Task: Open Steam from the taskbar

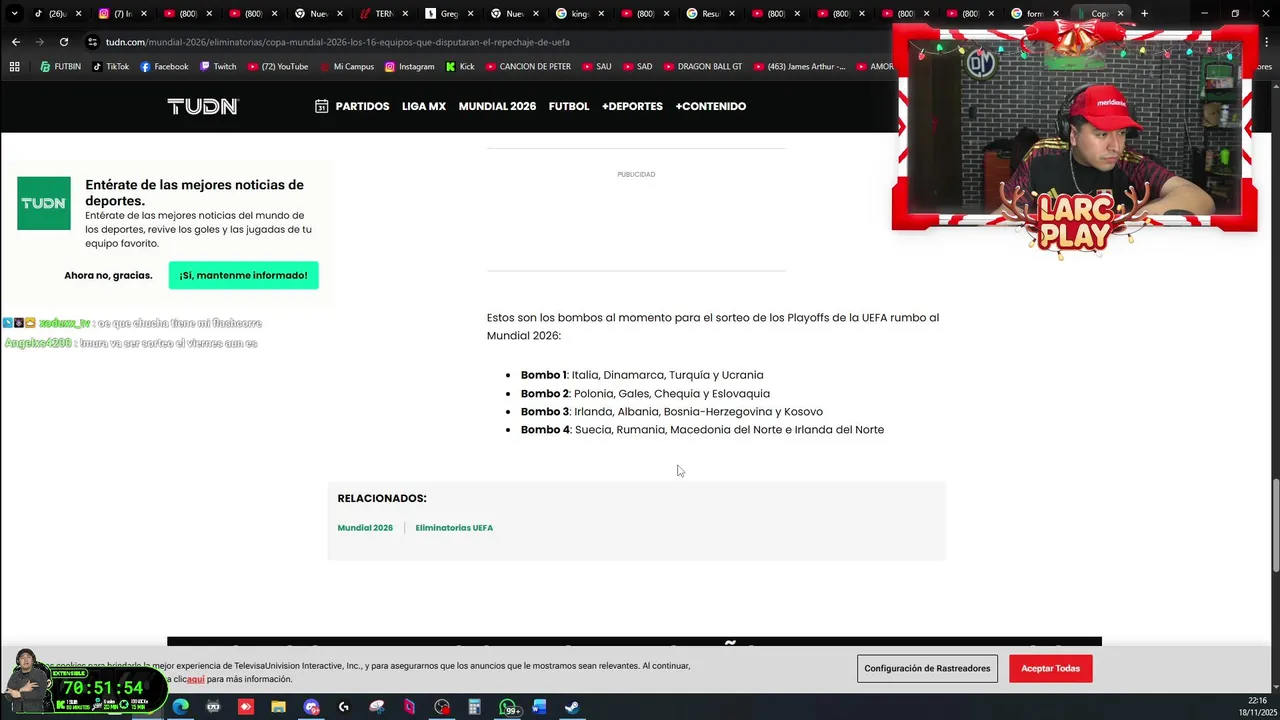Action: (572, 707)
